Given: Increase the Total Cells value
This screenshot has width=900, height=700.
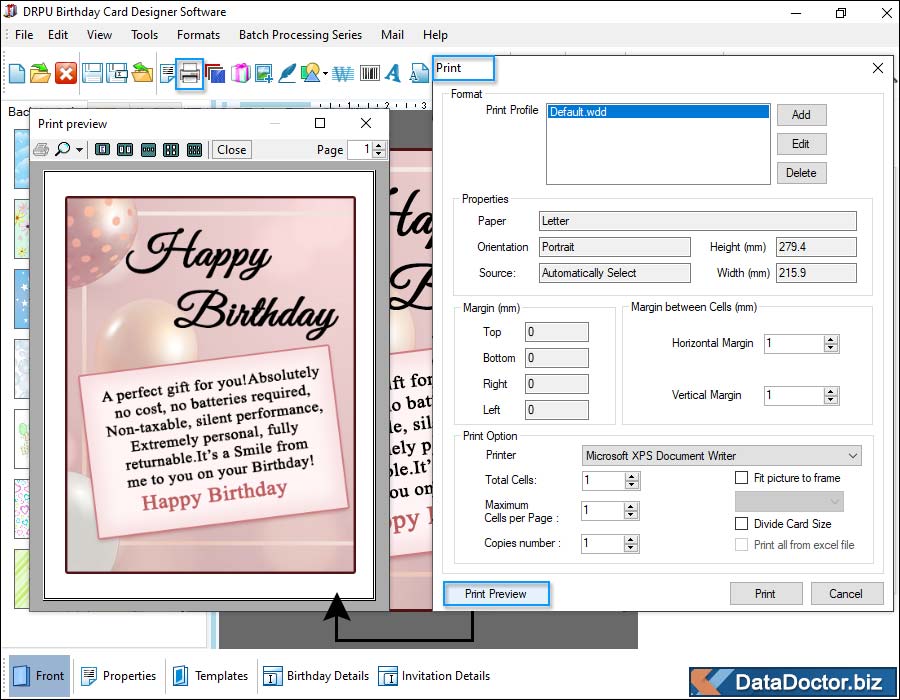Looking at the screenshot, I should tap(631, 477).
